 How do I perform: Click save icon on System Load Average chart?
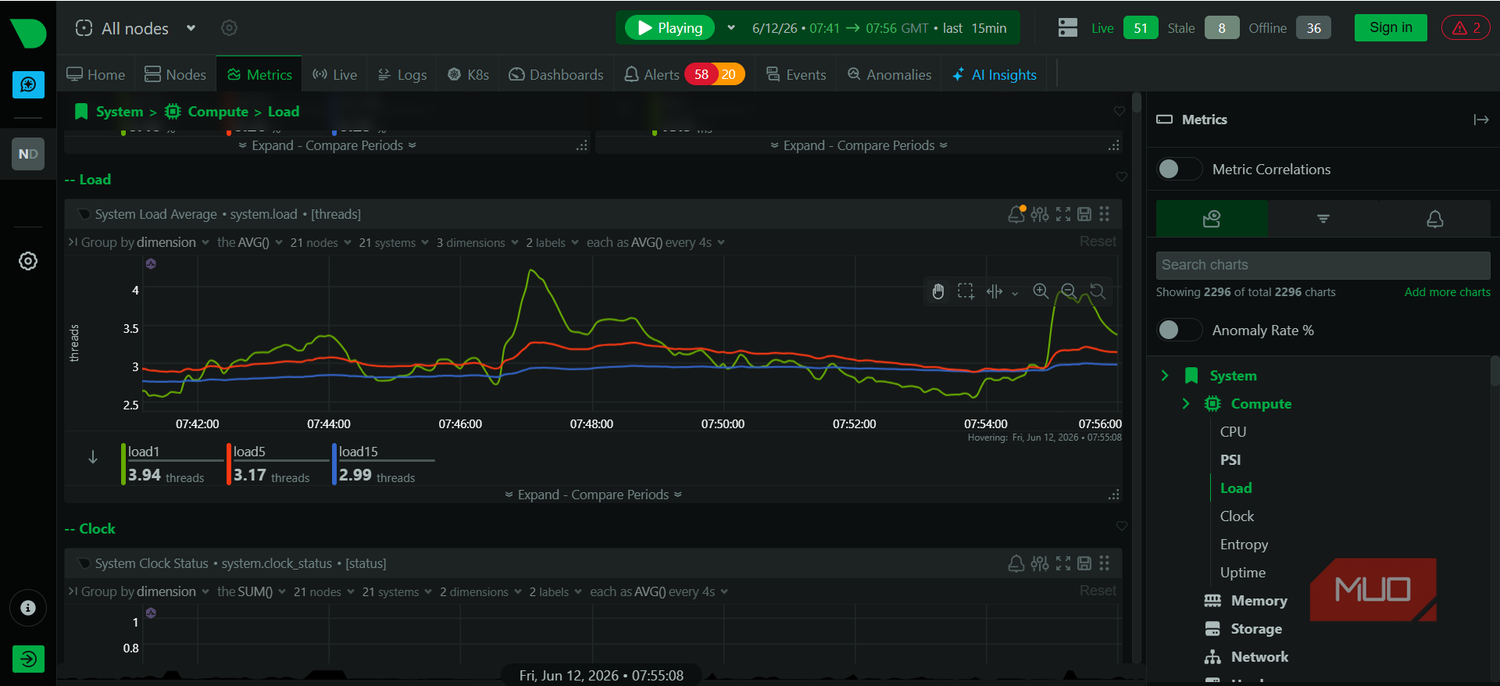click(1084, 214)
